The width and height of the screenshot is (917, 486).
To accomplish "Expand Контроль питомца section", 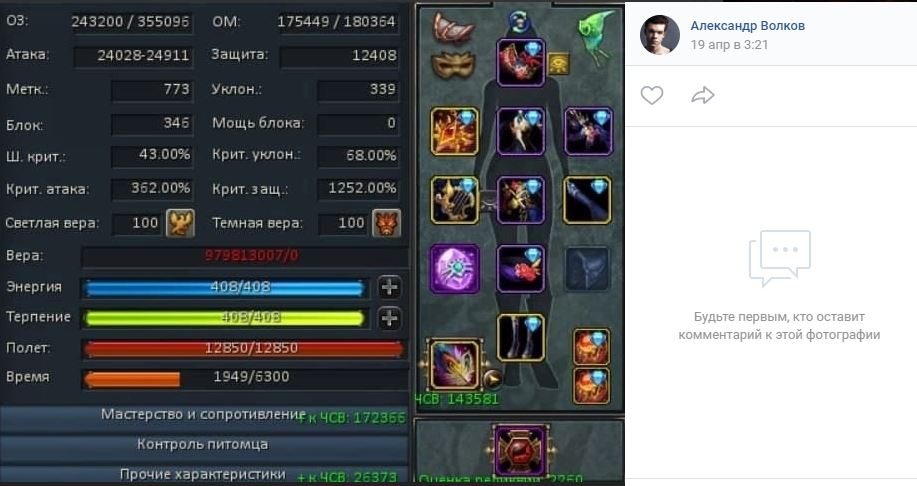I will [x=204, y=444].
